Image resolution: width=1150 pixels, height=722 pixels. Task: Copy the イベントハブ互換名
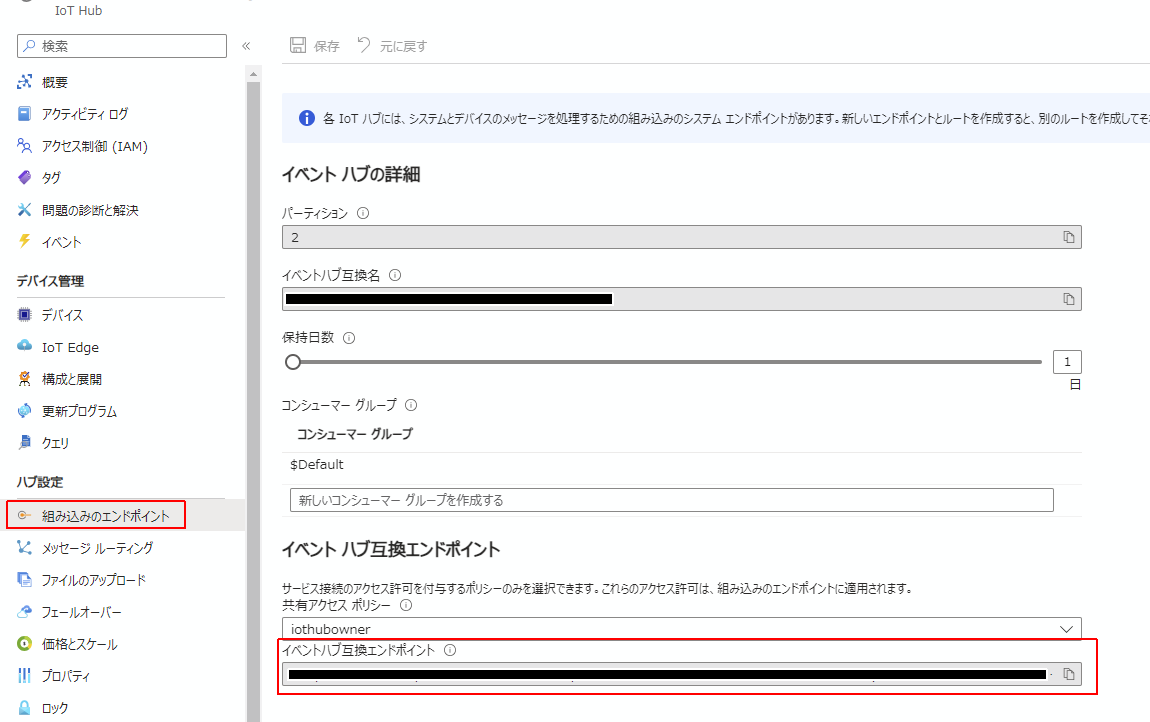tap(1069, 298)
